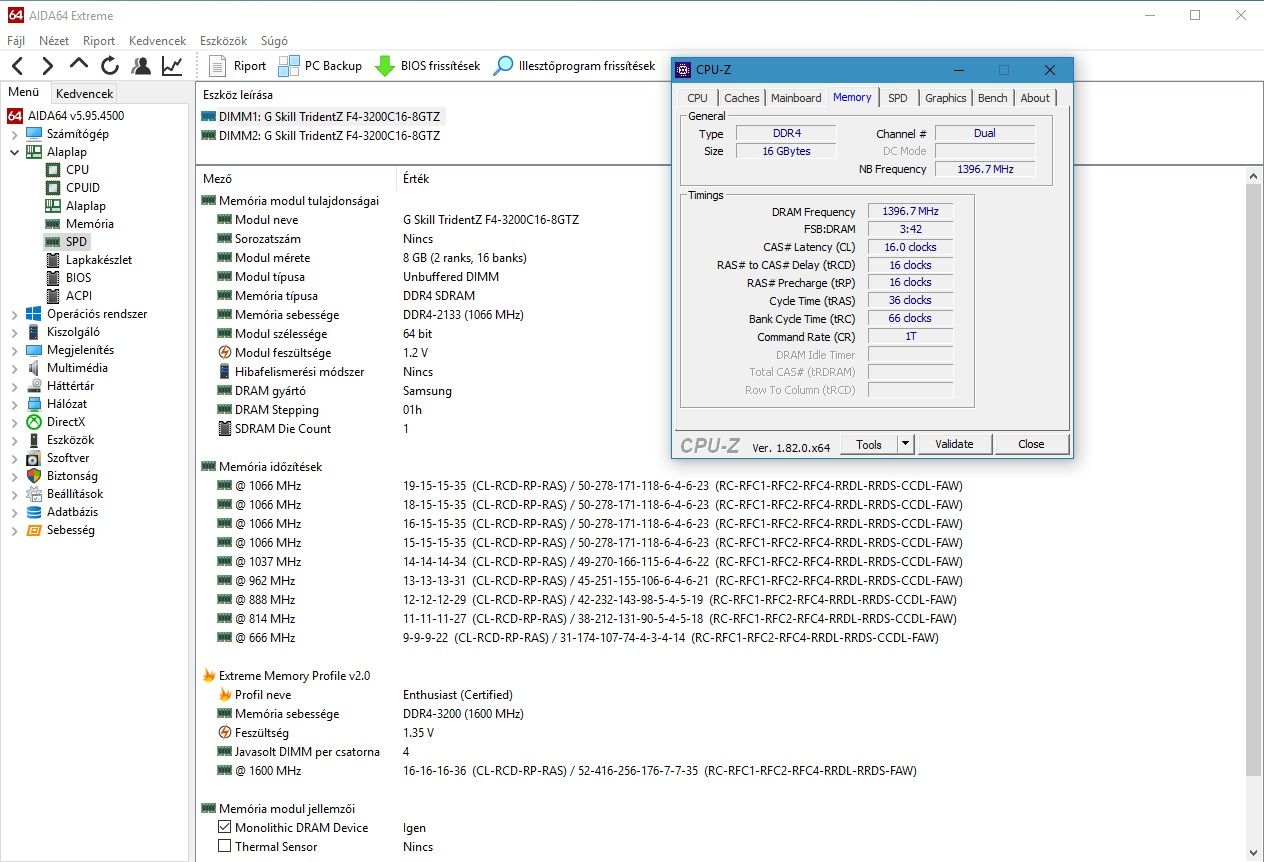Viewport: 1264px width, 862px height.
Task: Click the Eszközök tree icon
Action: pos(34,440)
